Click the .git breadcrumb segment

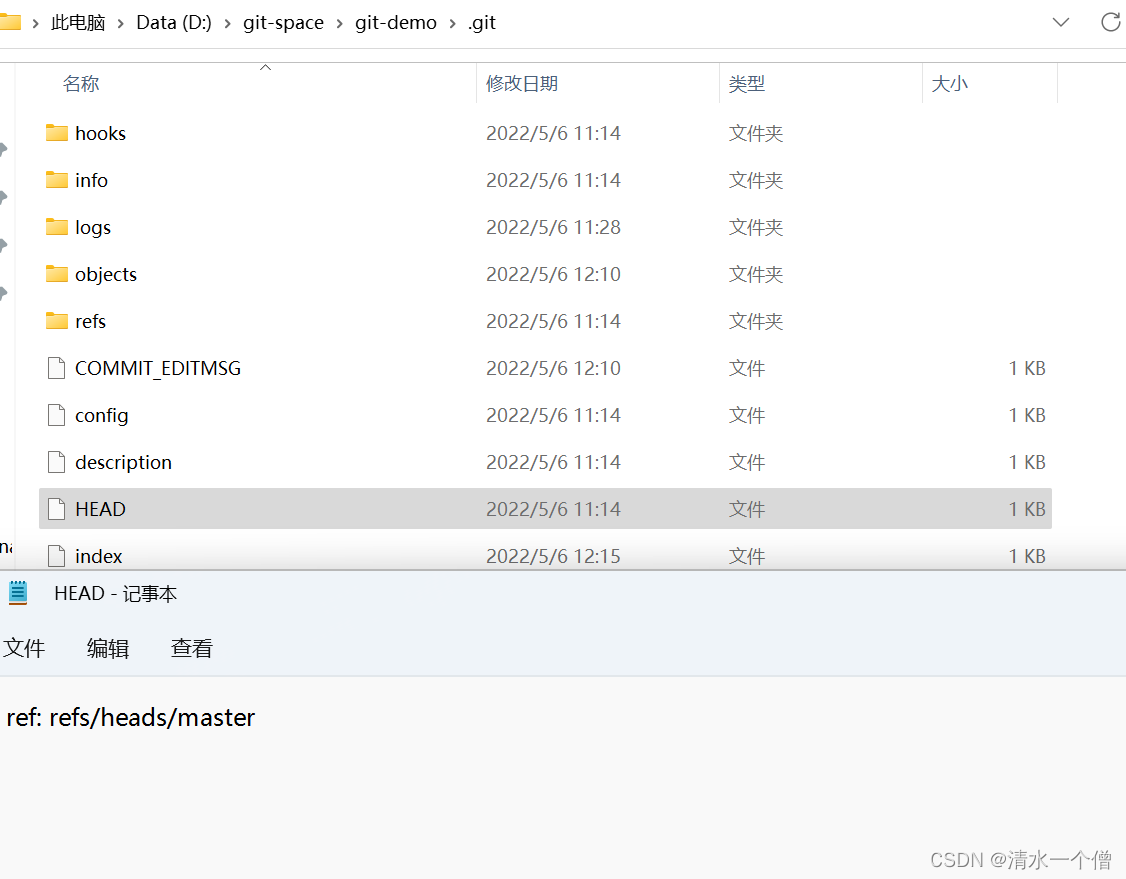click(x=482, y=22)
